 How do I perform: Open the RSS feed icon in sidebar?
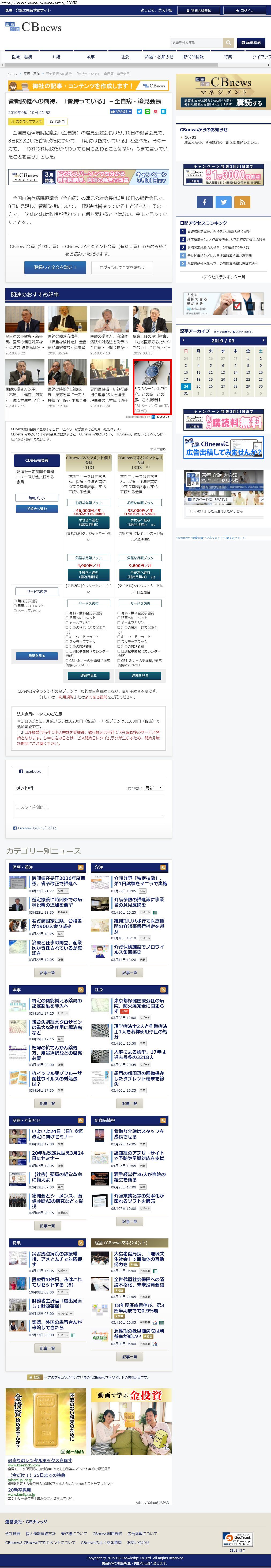pyautogui.click(x=242, y=202)
